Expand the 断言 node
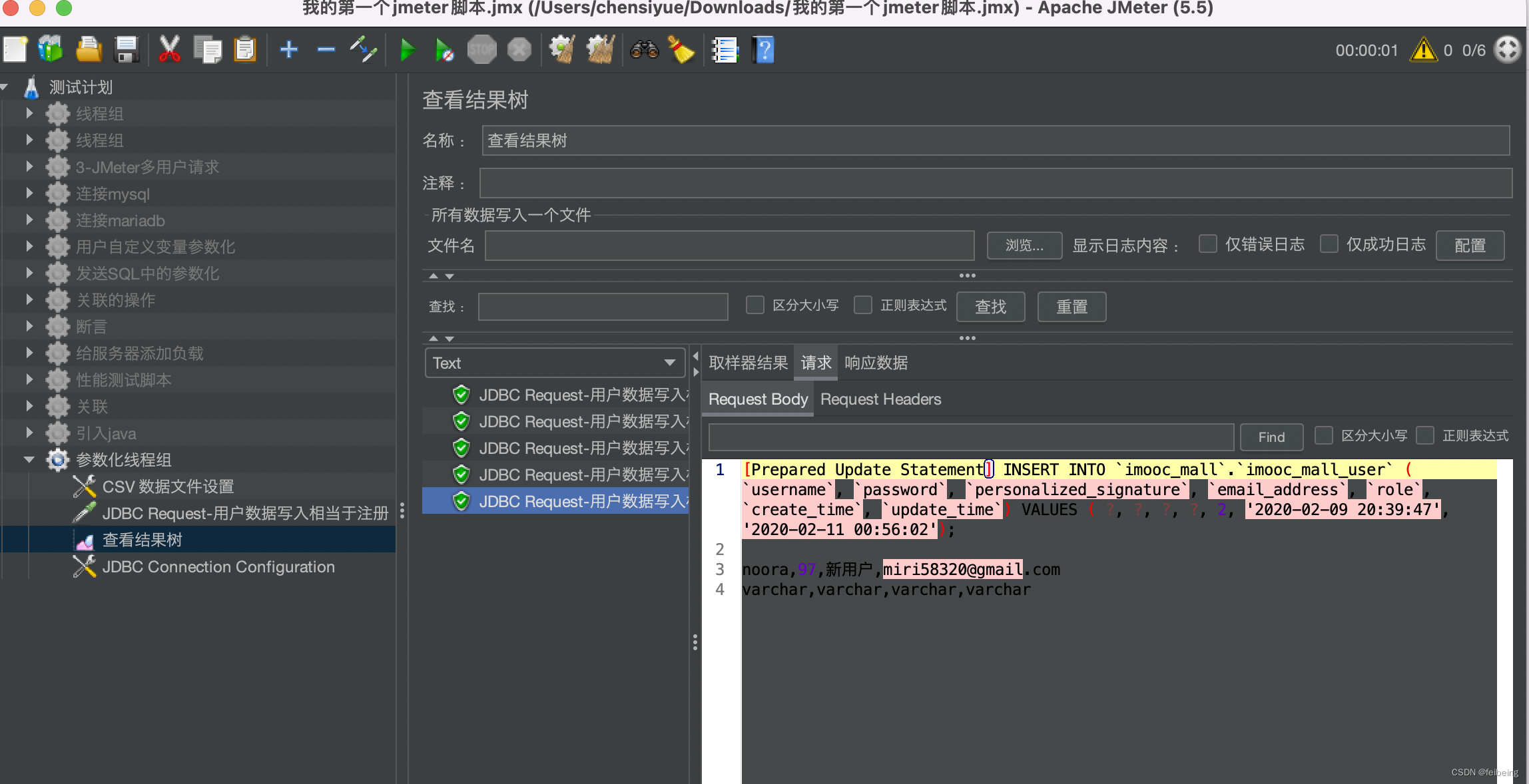This screenshot has width=1529, height=784. [x=29, y=326]
